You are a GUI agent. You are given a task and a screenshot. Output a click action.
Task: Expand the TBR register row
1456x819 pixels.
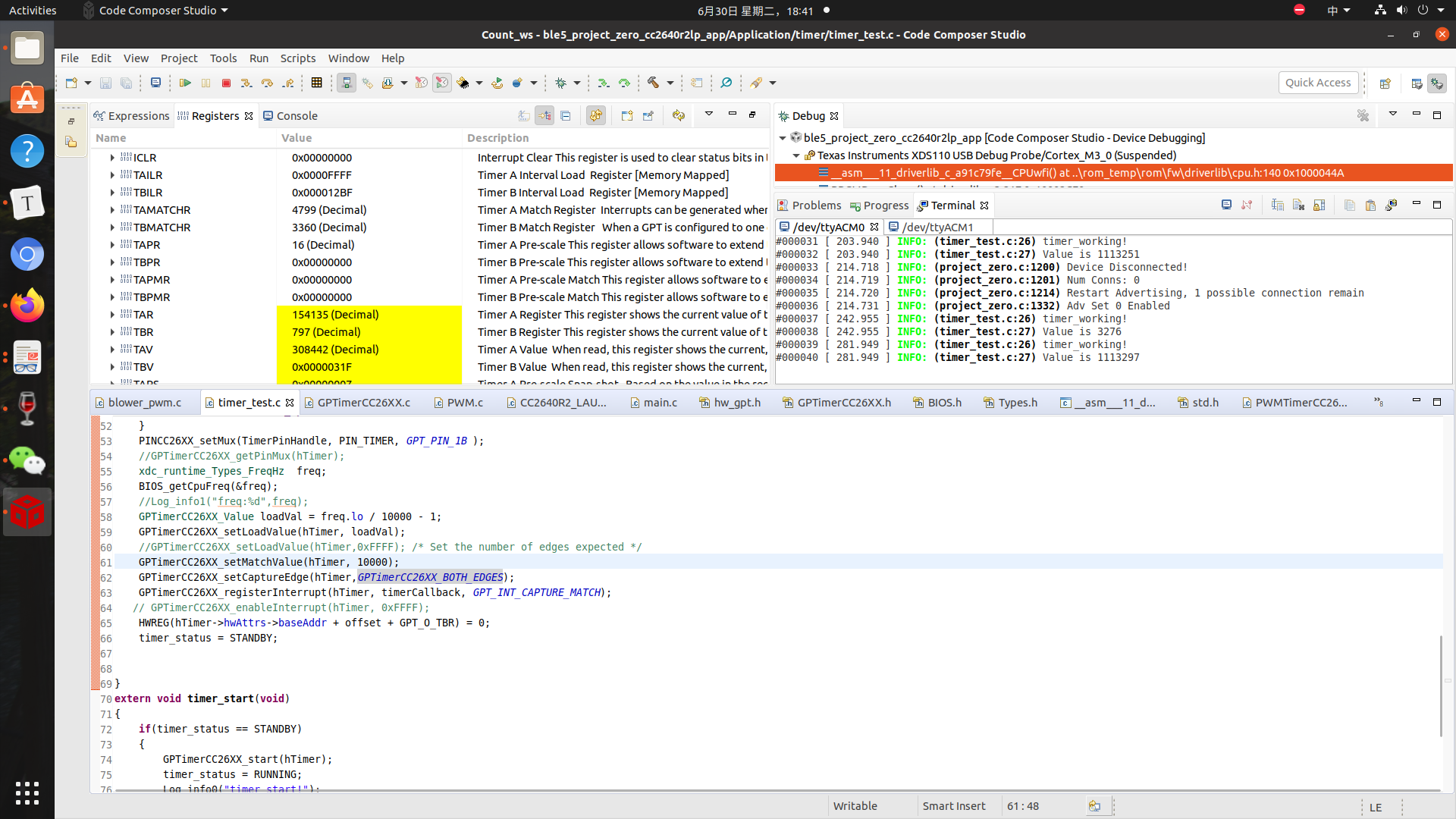pyautogui.click(x=112, y=332)
